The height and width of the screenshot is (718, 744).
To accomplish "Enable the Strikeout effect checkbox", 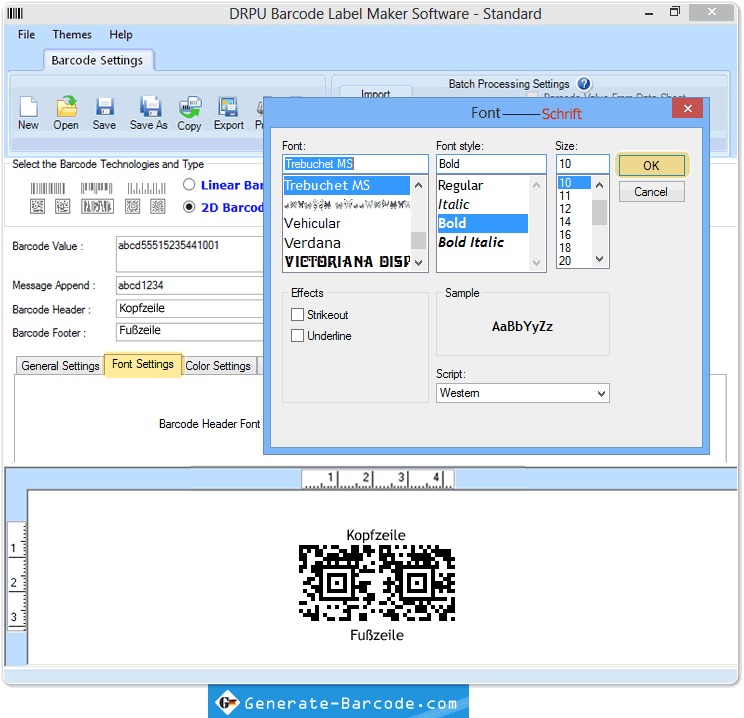I will coord(298,315).
